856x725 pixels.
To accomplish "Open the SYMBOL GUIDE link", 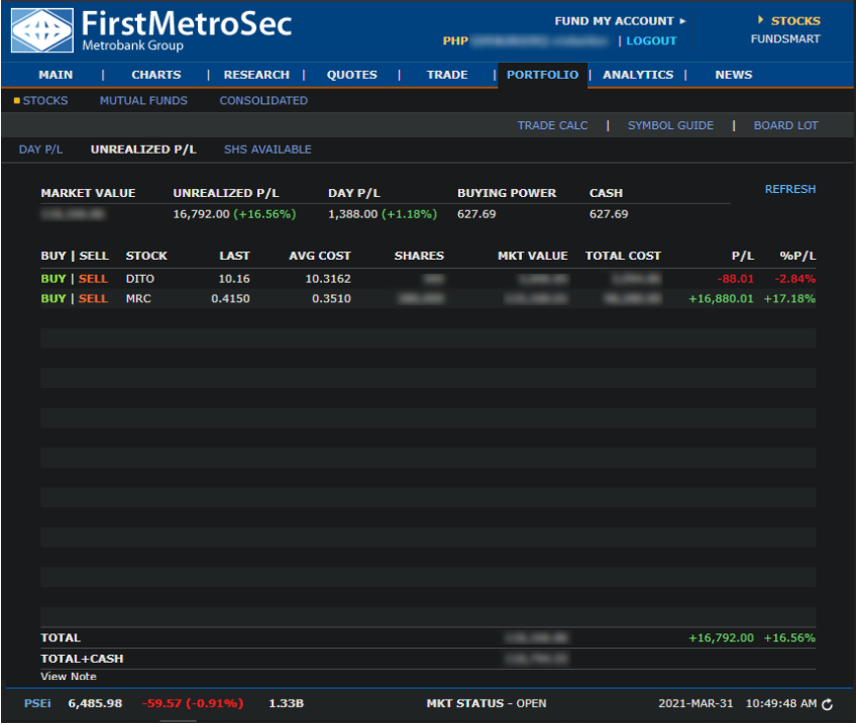I will pyautogui.click(x=670, y=126).
